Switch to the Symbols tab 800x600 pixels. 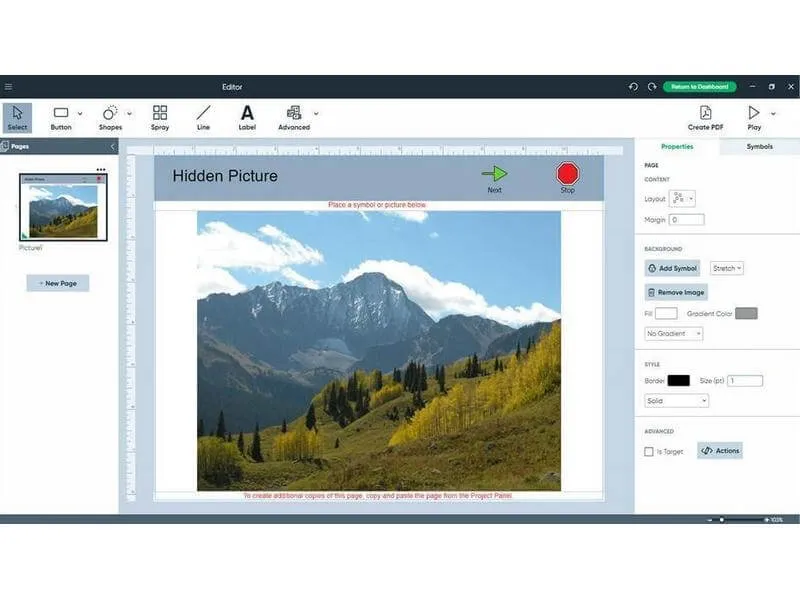pyautogui.click(x=759, y=146)
